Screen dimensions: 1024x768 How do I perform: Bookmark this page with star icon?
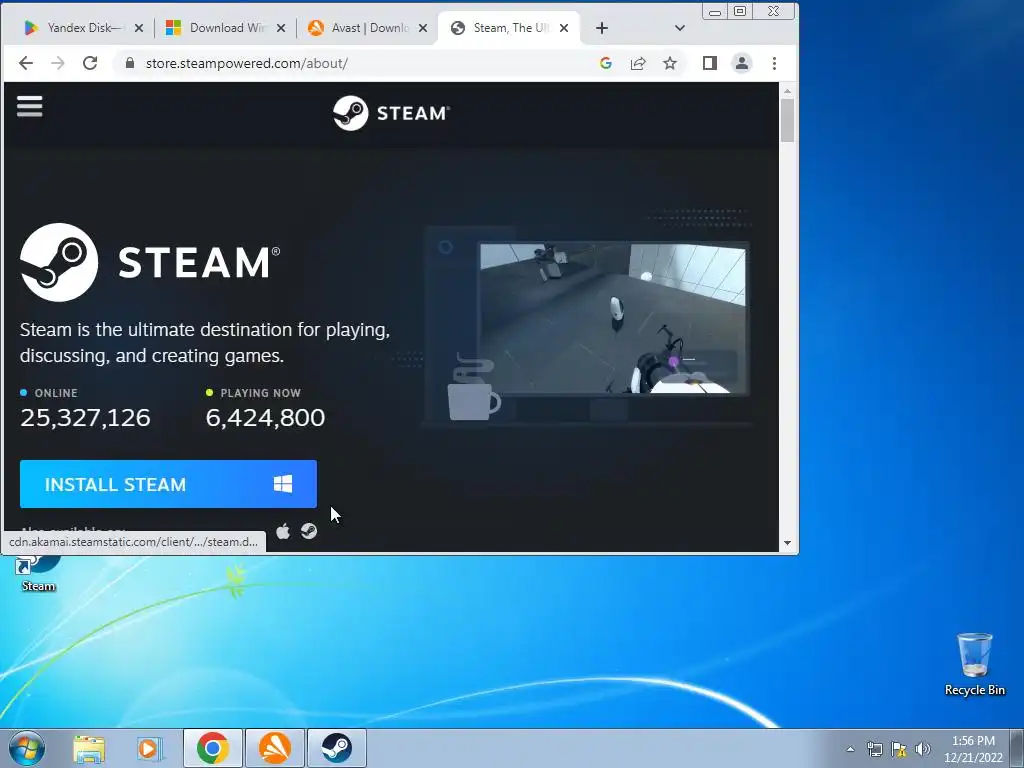click(670, 63)
